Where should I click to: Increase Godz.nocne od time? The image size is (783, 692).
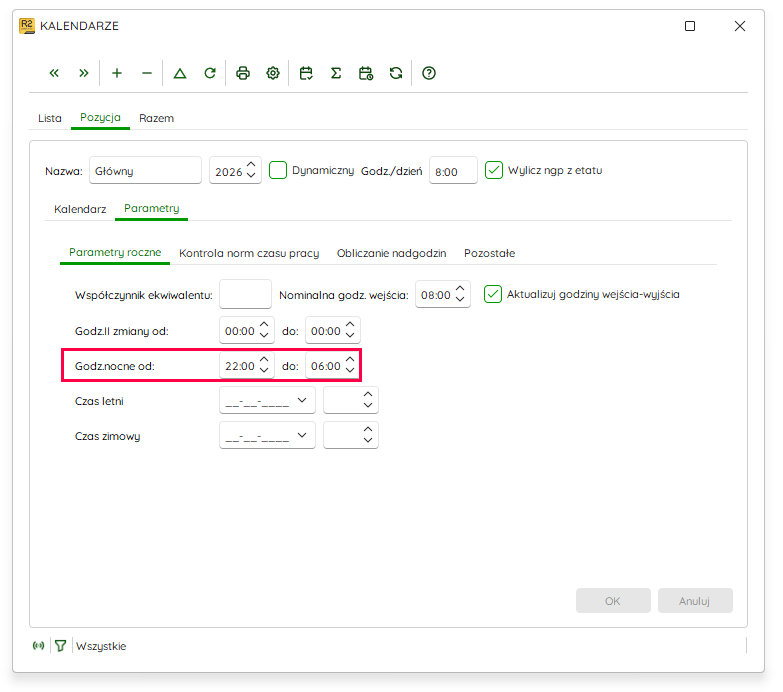click(x=264, y=359)
